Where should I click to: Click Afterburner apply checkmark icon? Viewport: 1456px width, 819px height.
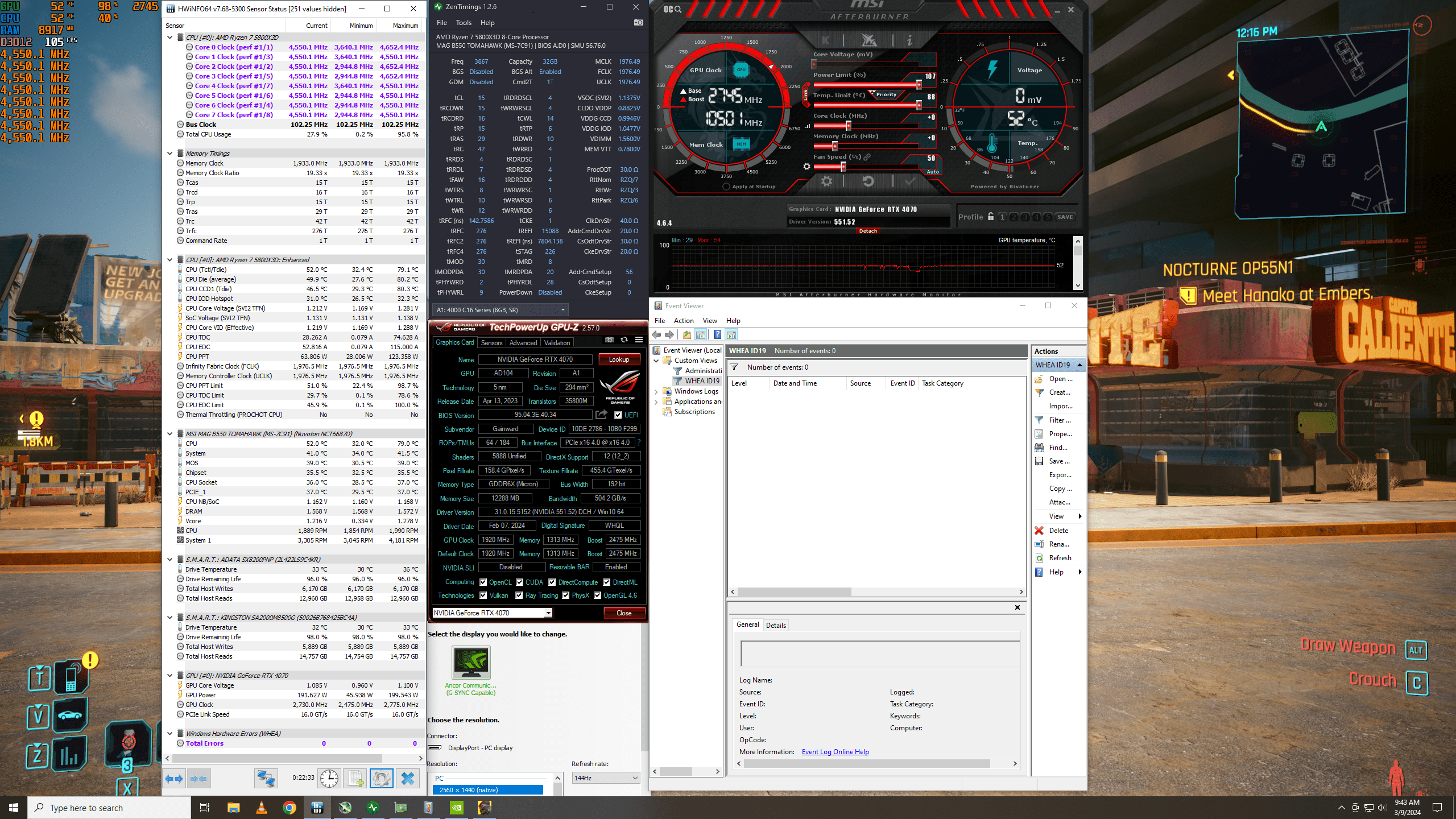(910, 181)
